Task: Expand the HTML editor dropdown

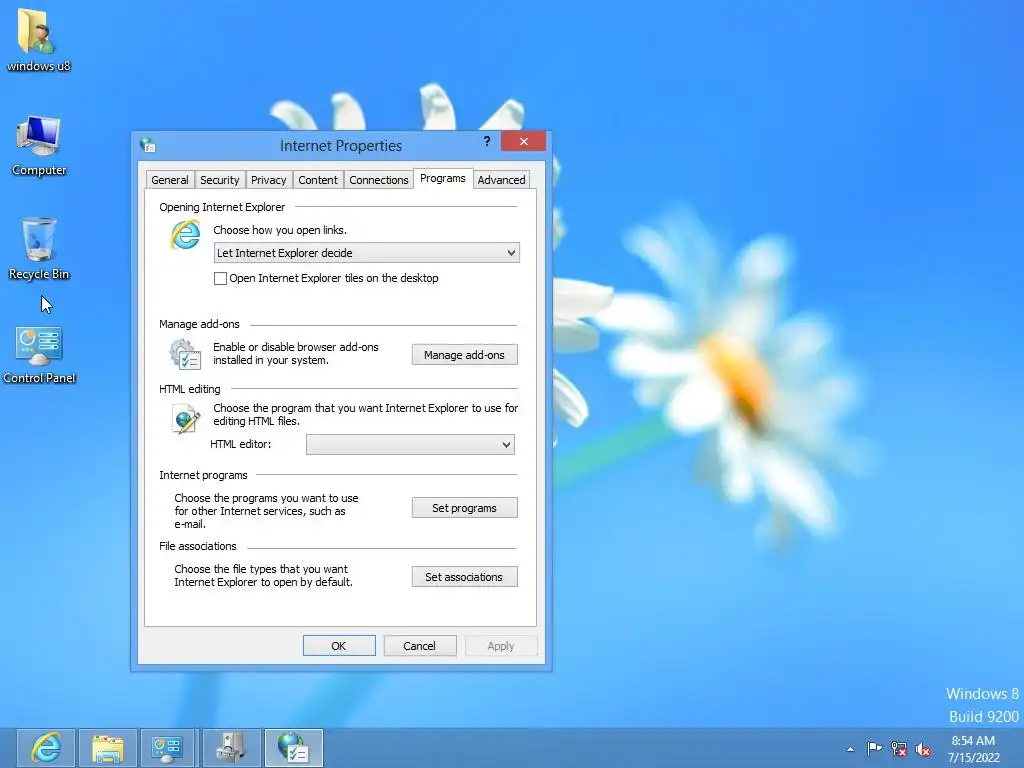Action: pos(410,445)
